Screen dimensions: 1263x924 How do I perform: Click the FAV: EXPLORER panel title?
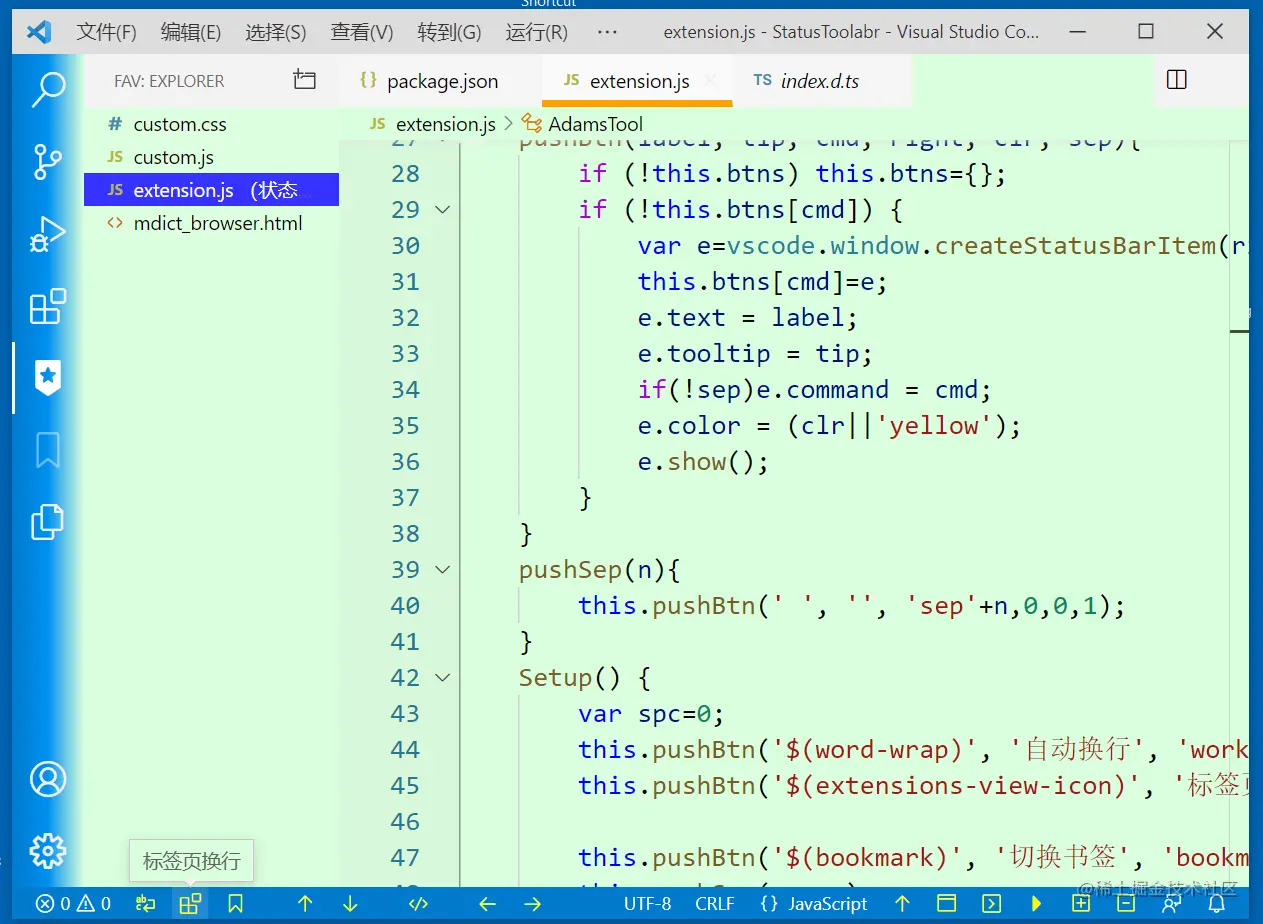click(x=169, y=81)
